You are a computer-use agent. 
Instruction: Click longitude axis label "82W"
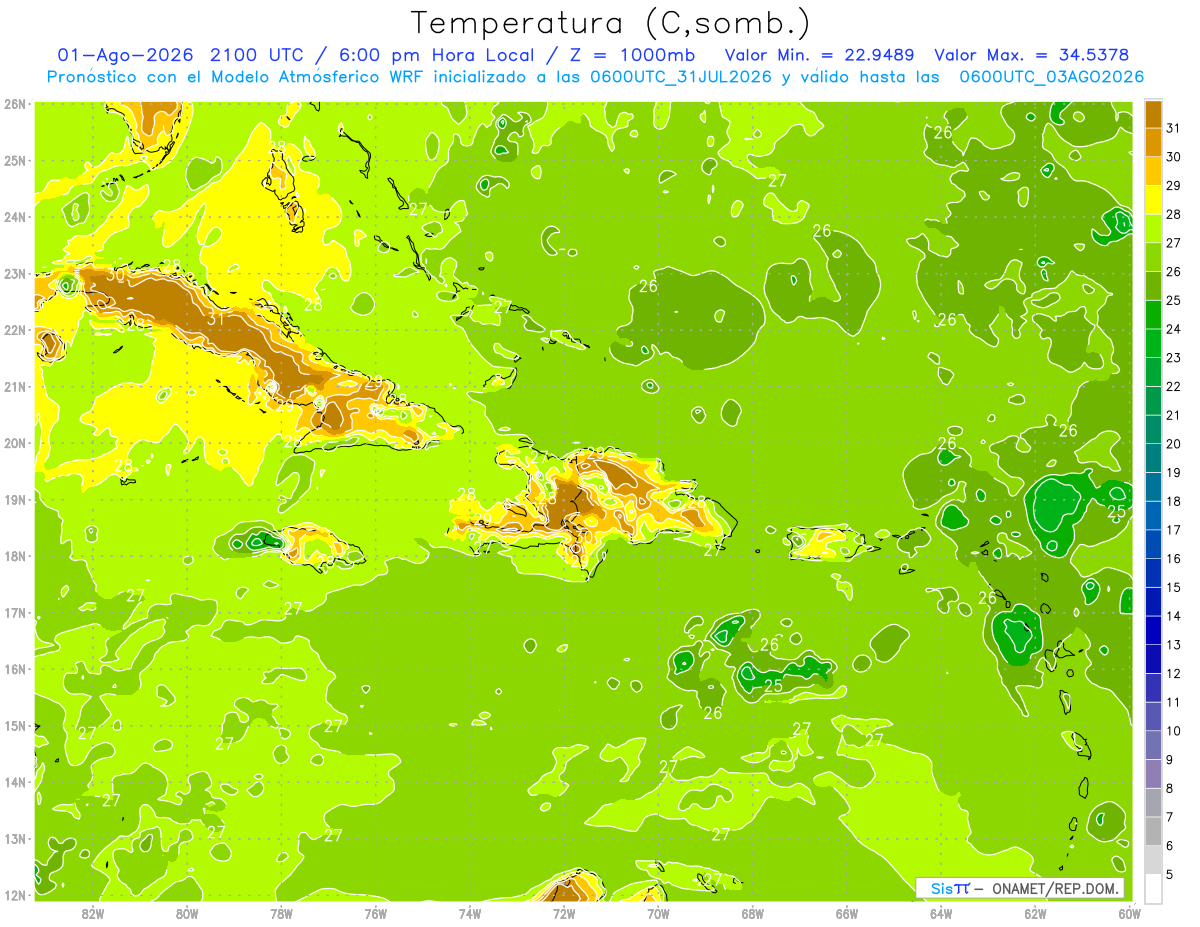tap(92, 912)
